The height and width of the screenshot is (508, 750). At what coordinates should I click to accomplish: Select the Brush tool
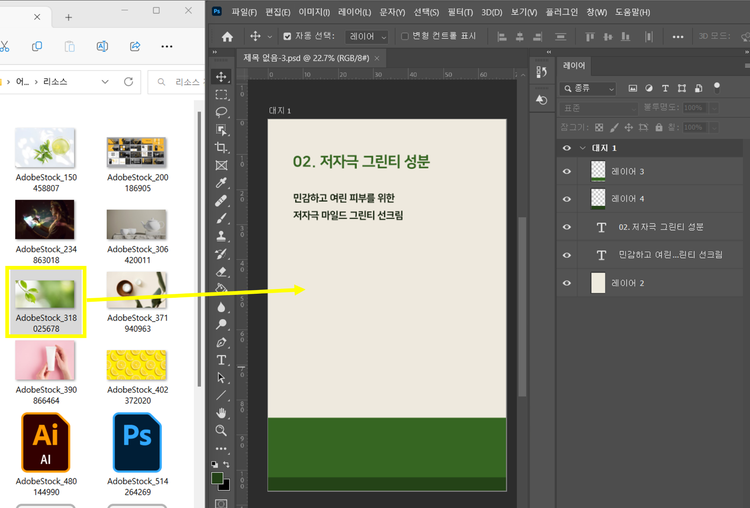click(x=221, y=219)
